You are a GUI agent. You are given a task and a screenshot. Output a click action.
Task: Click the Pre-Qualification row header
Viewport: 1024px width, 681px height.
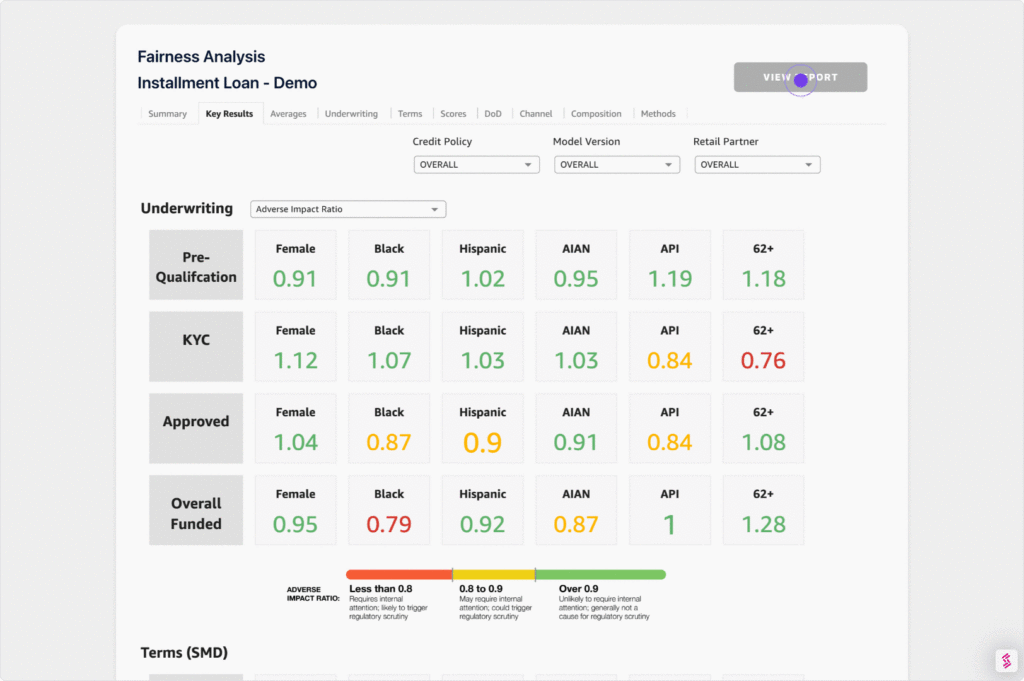coord(196,266)
